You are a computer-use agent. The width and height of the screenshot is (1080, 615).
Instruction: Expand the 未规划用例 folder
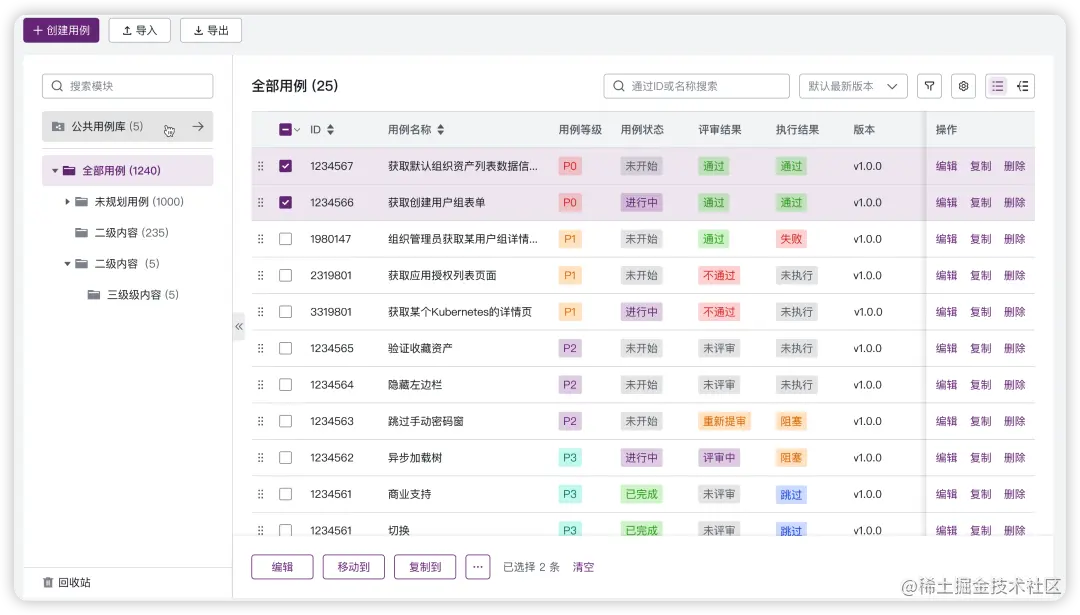(65, 202)
